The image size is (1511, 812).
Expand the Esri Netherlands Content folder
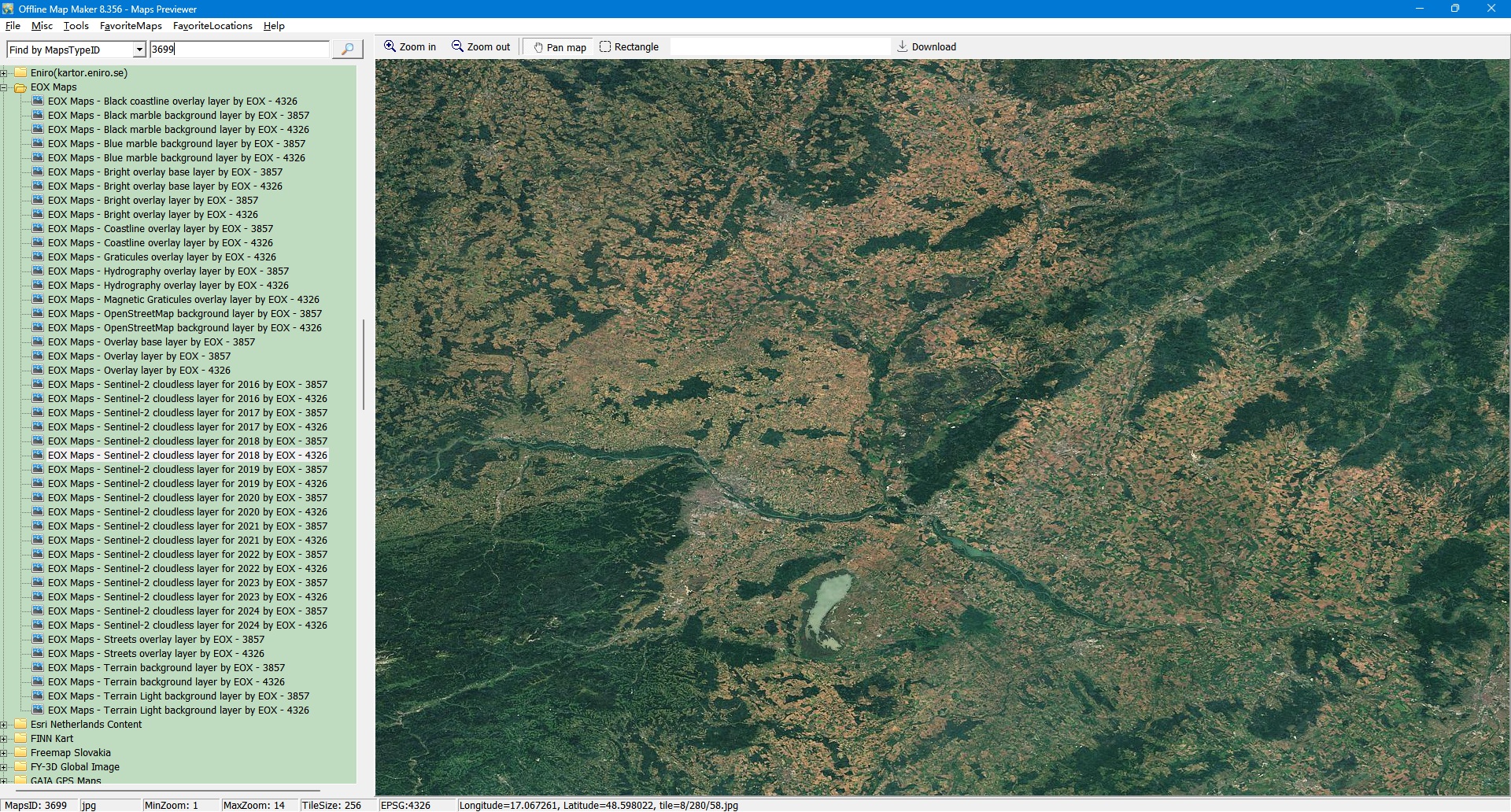(x=4, y=725)
